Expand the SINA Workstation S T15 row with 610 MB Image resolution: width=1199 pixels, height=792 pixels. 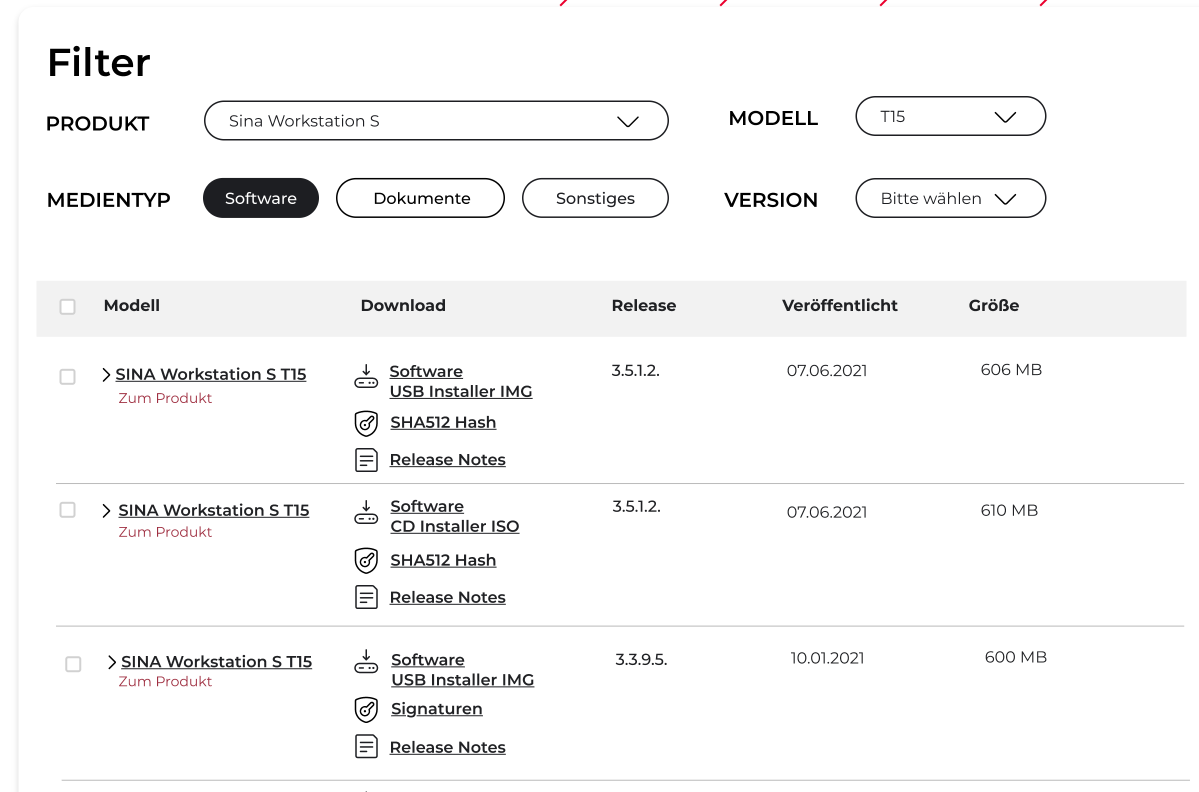click(106, 511)
